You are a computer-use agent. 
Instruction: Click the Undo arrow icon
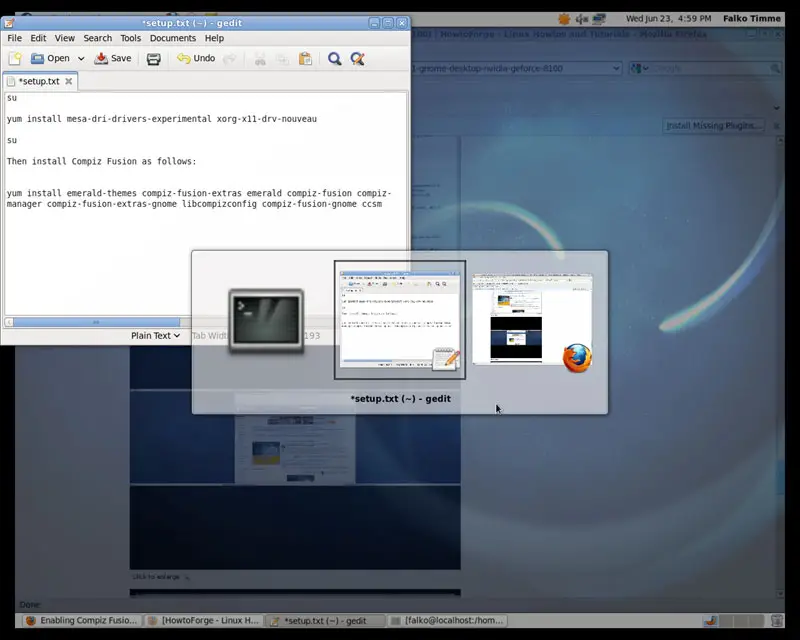pos(184,59)
